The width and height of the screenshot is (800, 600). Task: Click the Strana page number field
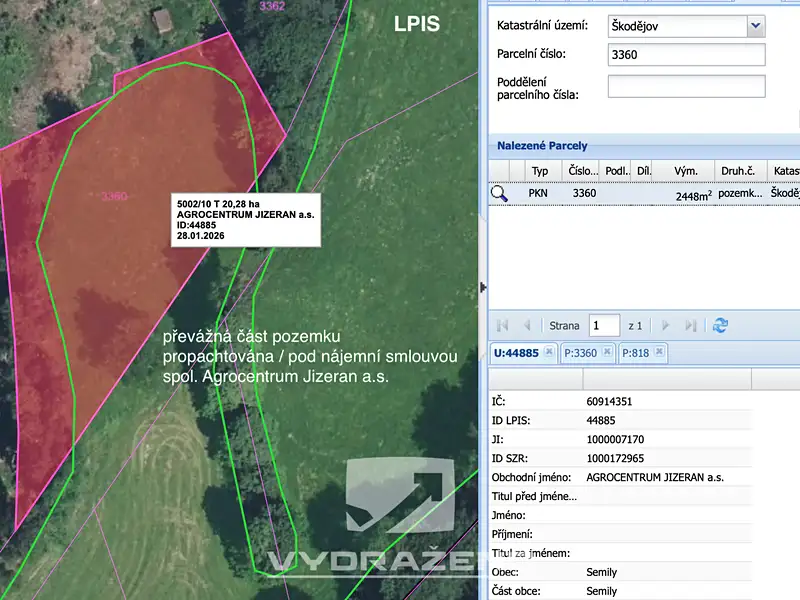[x=604, y=326]
